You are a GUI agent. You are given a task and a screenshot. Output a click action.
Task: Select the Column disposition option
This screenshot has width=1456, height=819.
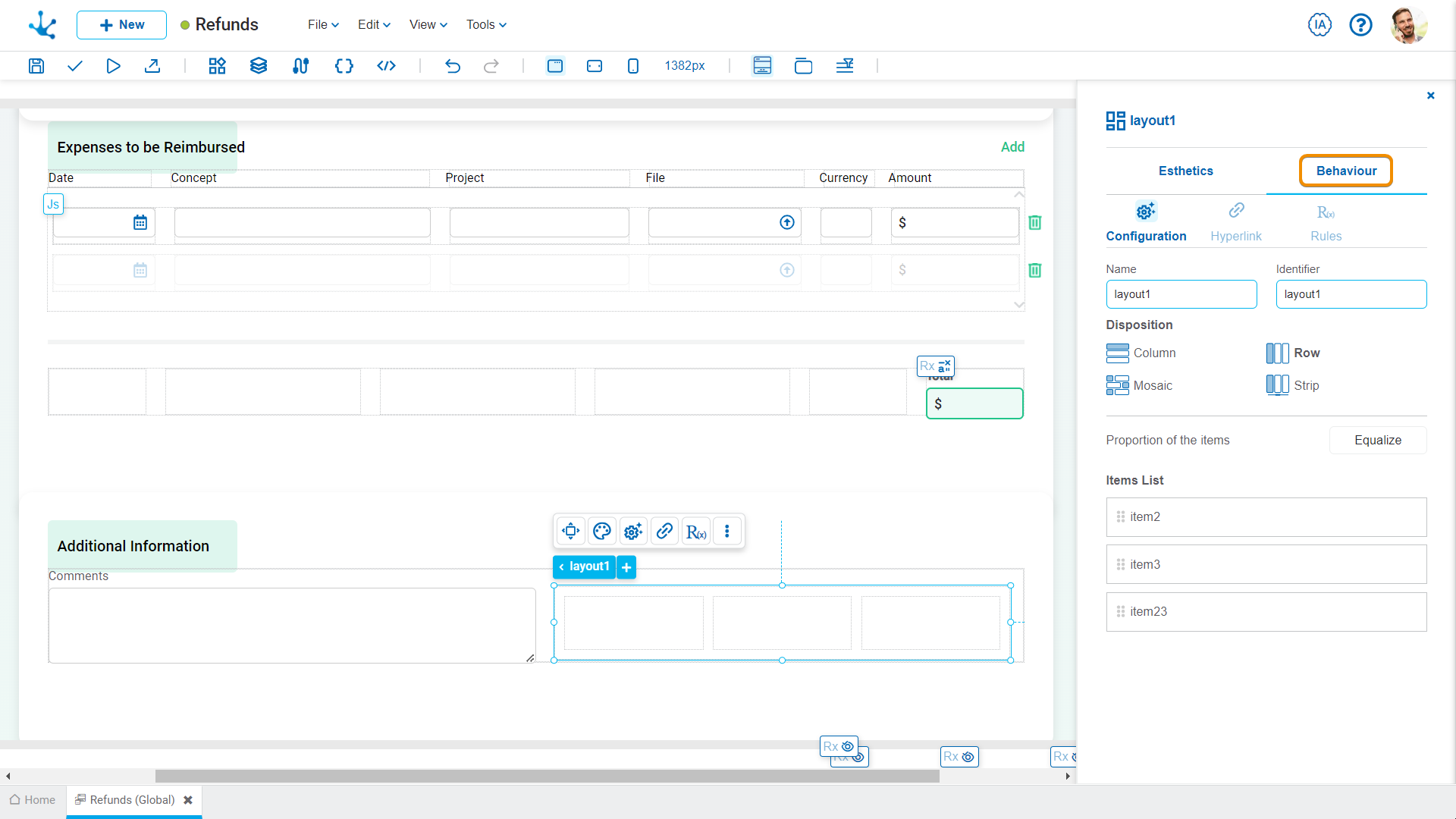coord(1140,352)
